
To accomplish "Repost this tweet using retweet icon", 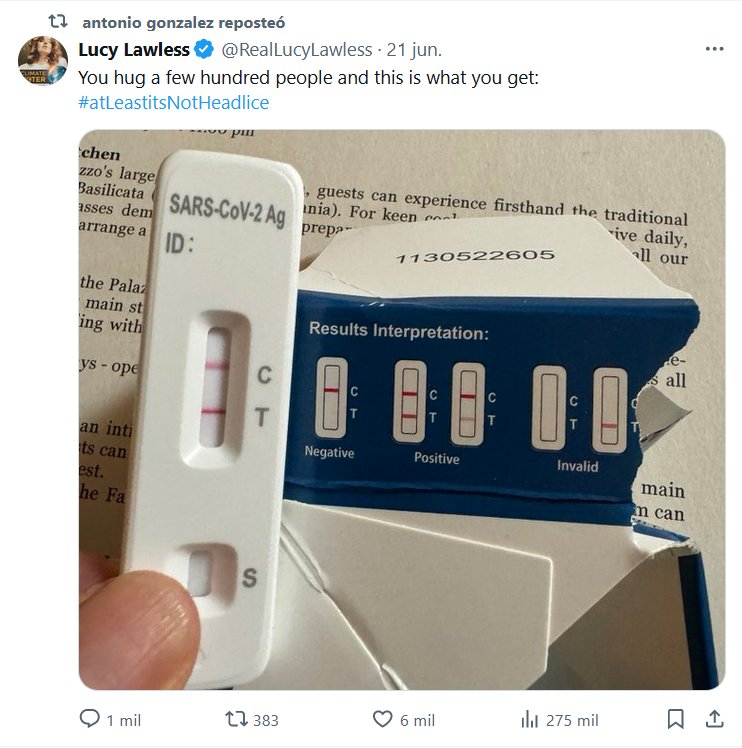I will pyautogui.click(x=235, y=719).
